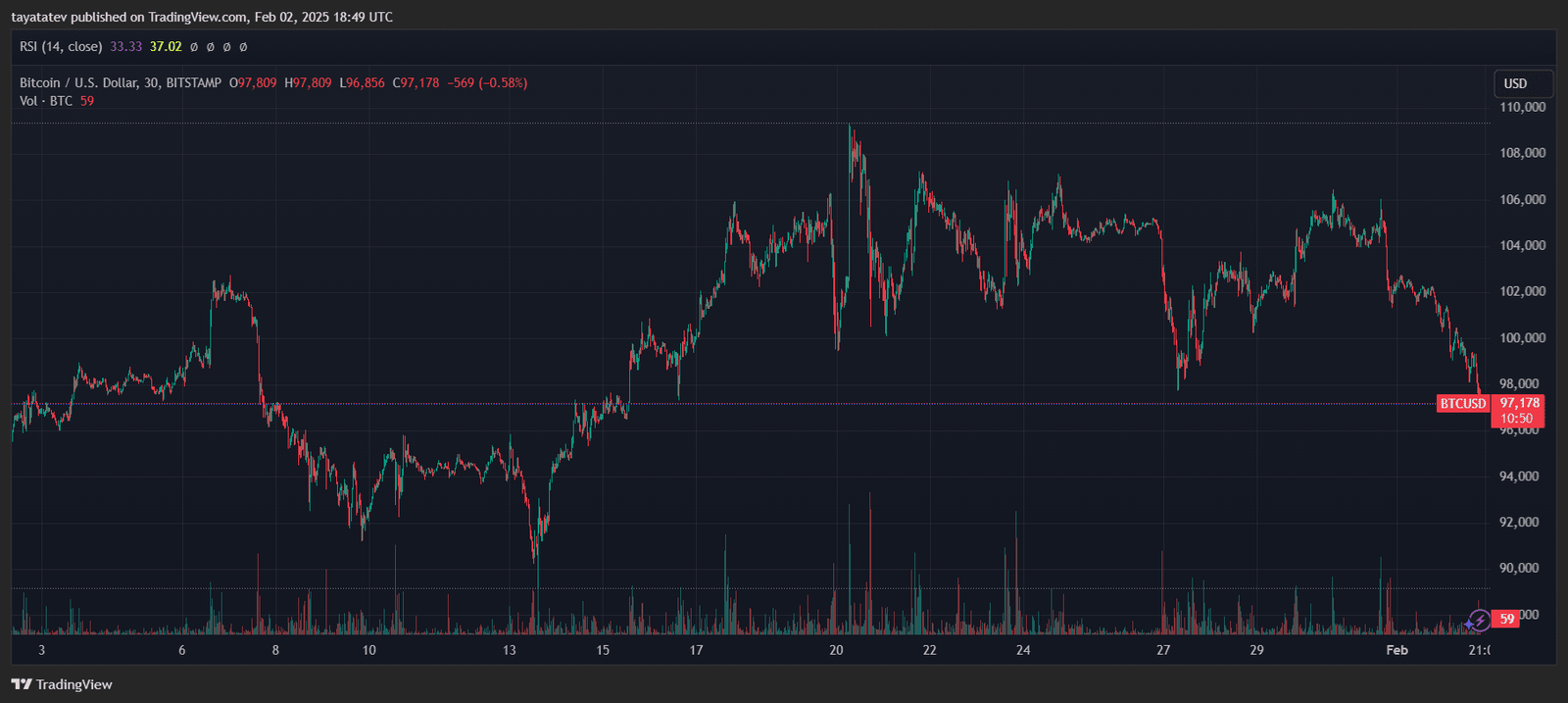Image resolution: width=1568 pixels, height=703 pixels.
Task: Click the date label 13 on time axis
Action: click(x=510, y=650)
